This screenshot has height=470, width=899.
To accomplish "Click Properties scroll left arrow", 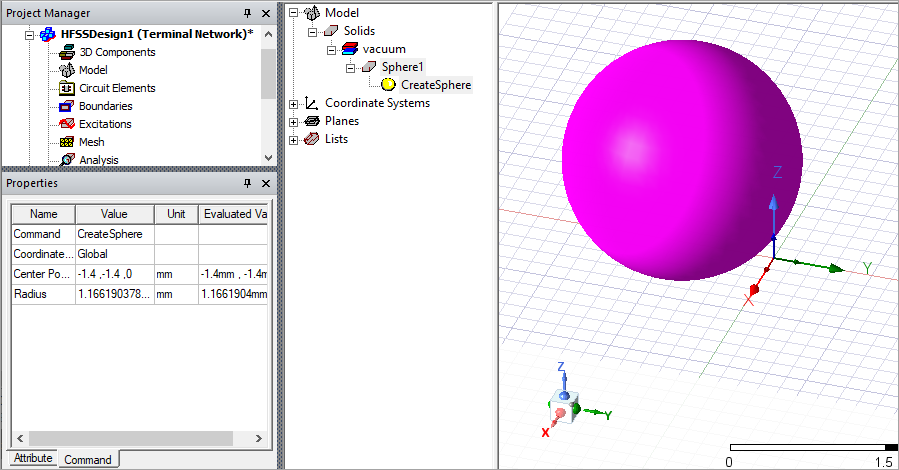I will (20, 438).
